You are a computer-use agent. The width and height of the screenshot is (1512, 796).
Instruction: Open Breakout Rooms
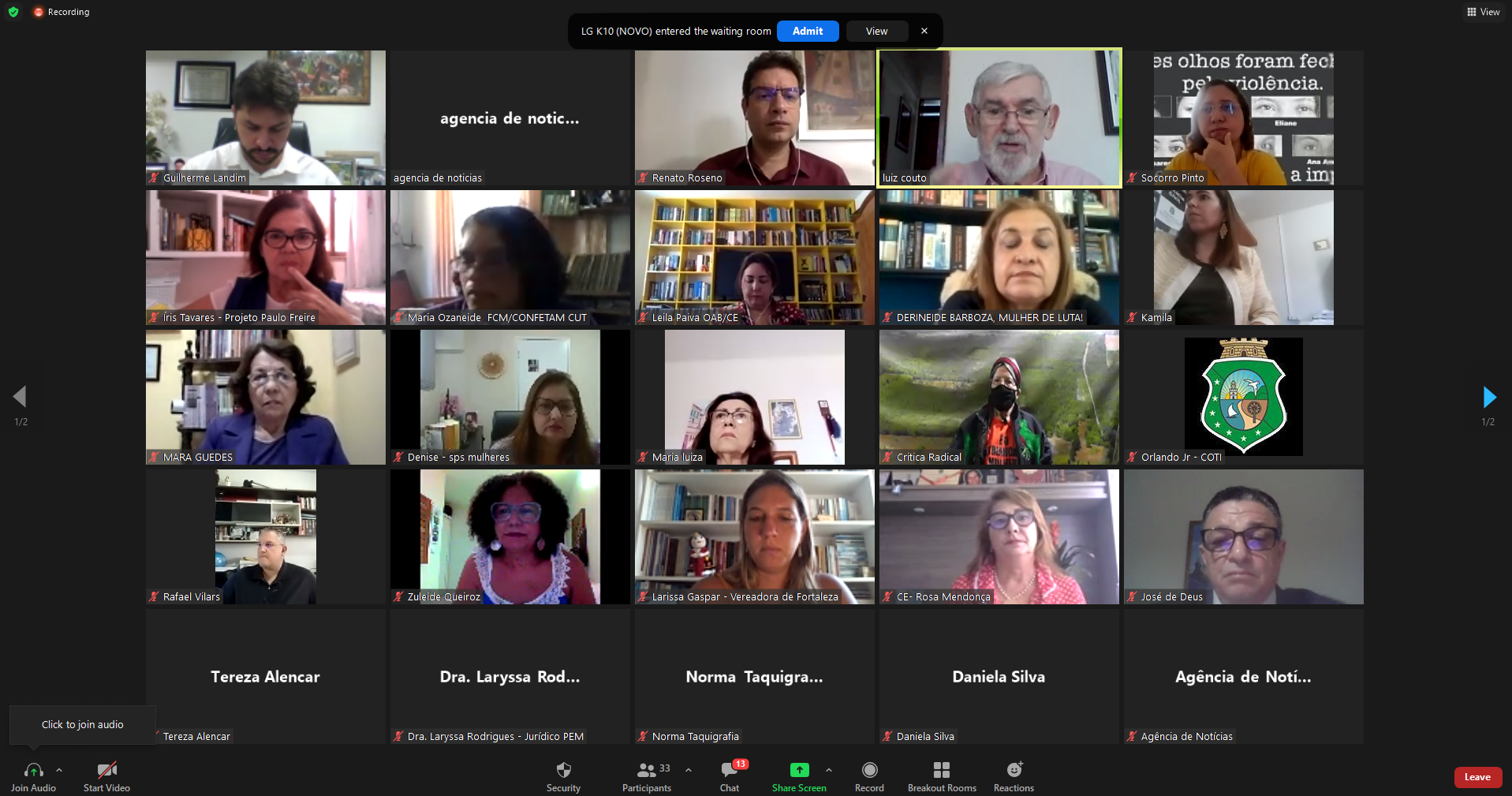[x=942, y=770]
